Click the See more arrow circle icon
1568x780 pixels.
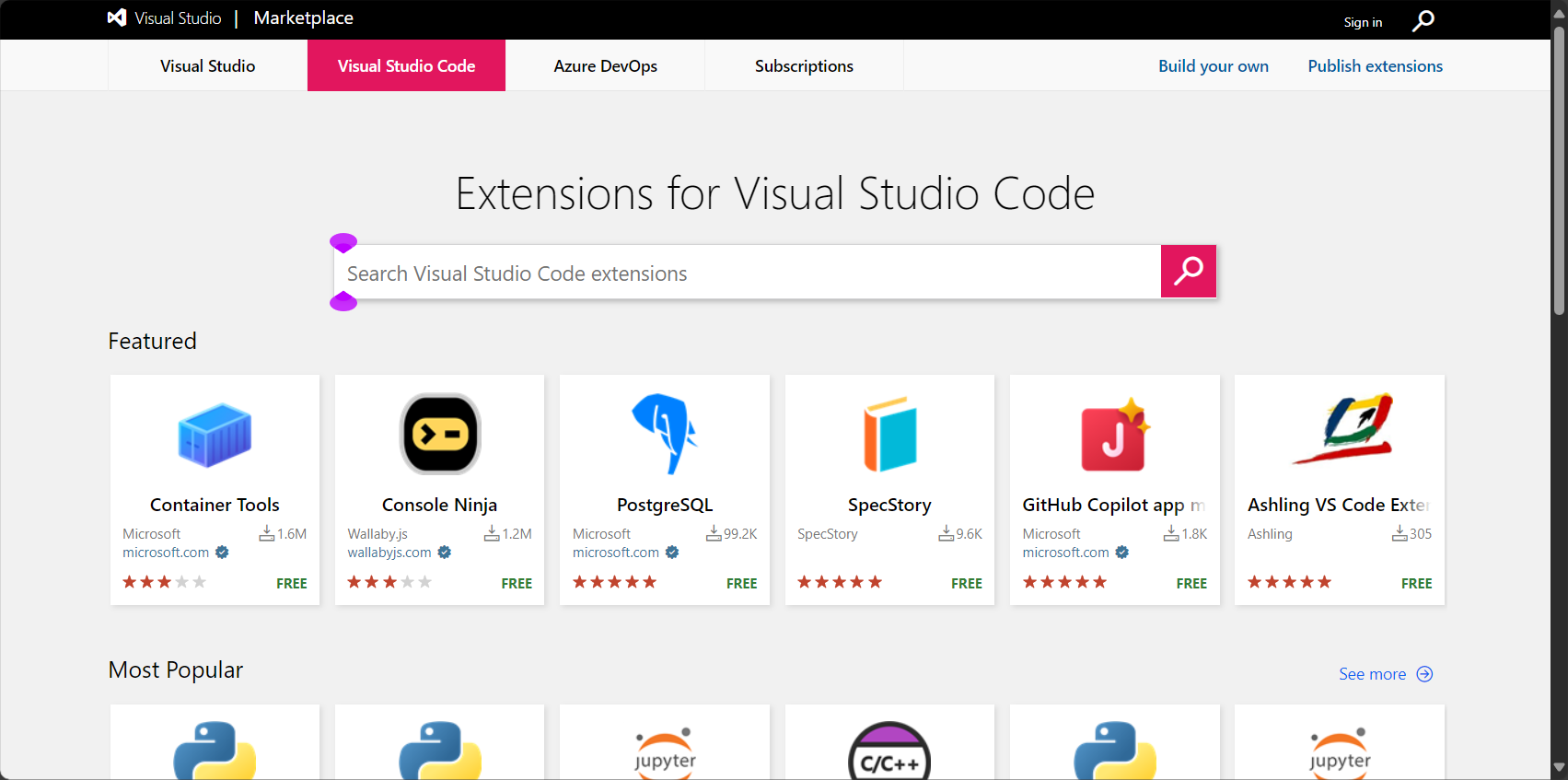1424,674
